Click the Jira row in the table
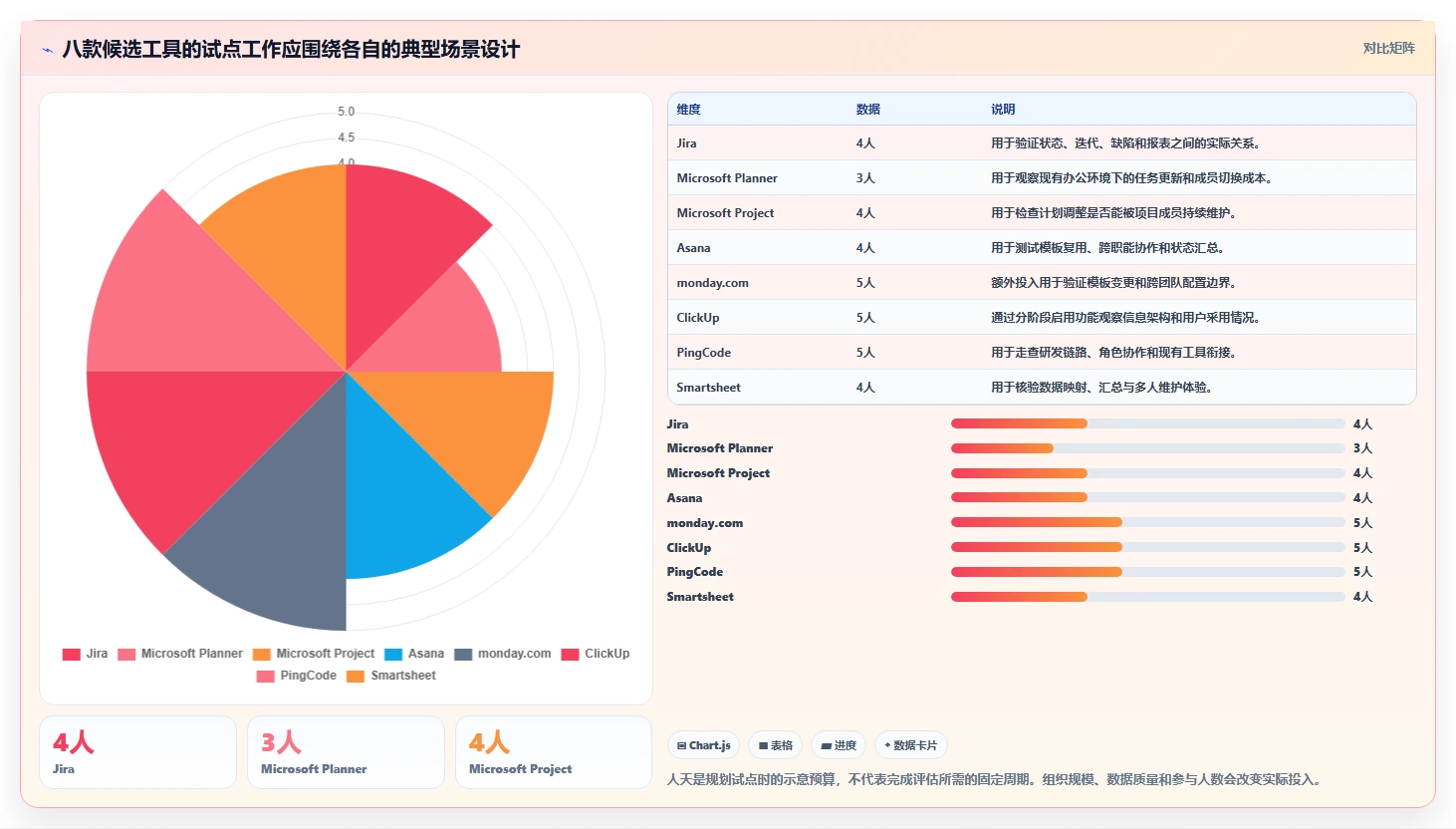This screenshot has width=1456, height=829. (x=1042, y=143)
